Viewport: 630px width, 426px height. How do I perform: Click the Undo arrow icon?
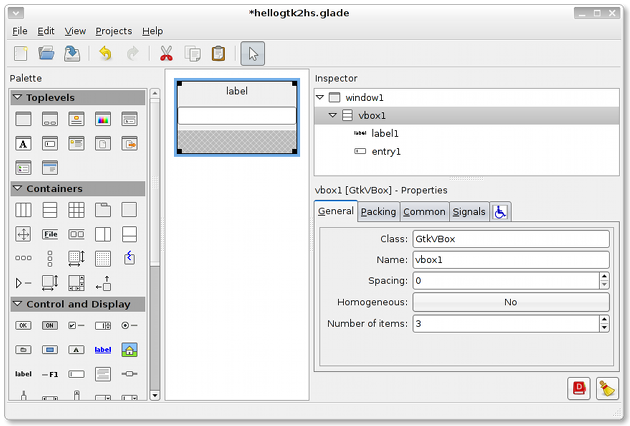[x=106, y=54]
